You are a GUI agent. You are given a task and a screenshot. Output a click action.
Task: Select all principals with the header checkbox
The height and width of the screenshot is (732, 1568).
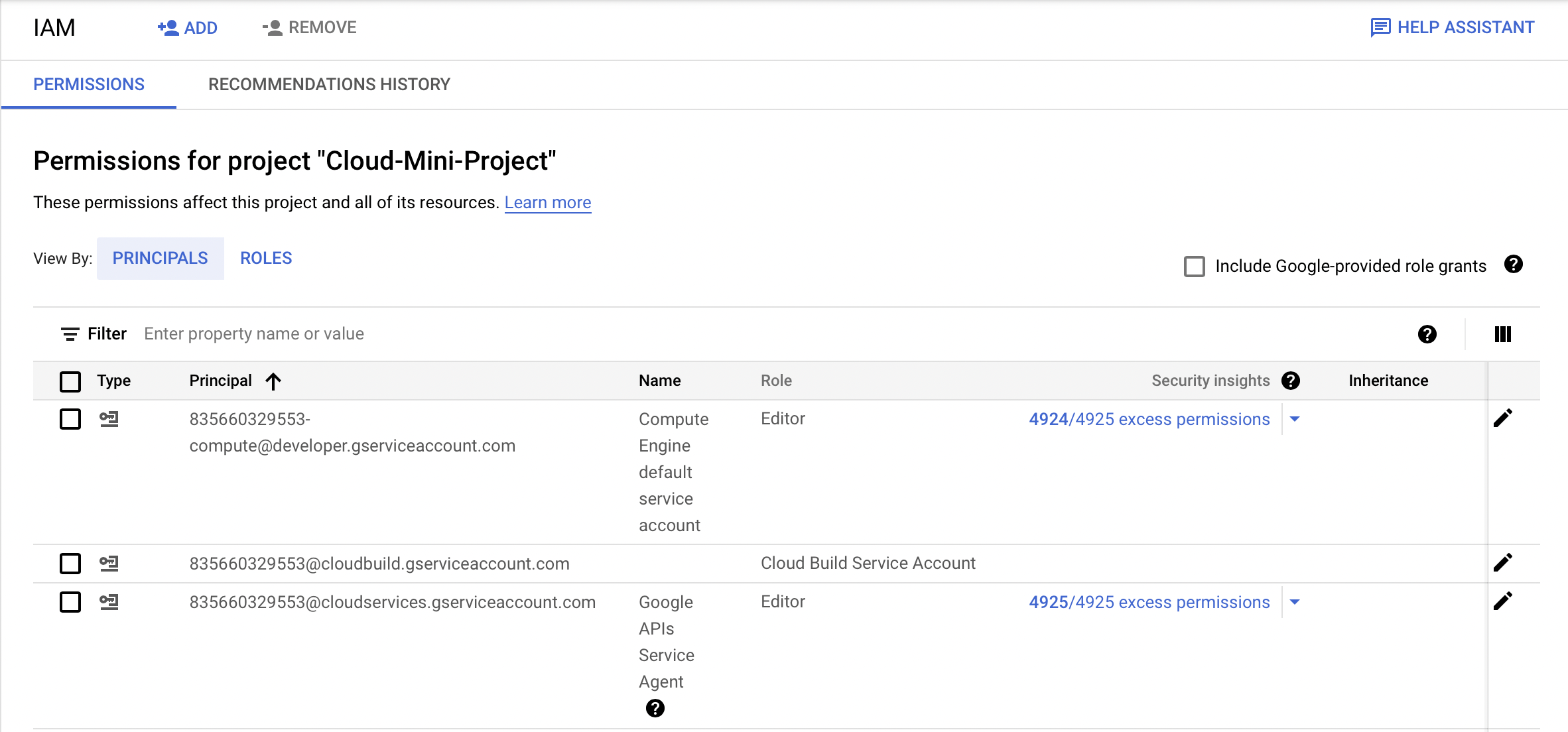click(70, 381)
